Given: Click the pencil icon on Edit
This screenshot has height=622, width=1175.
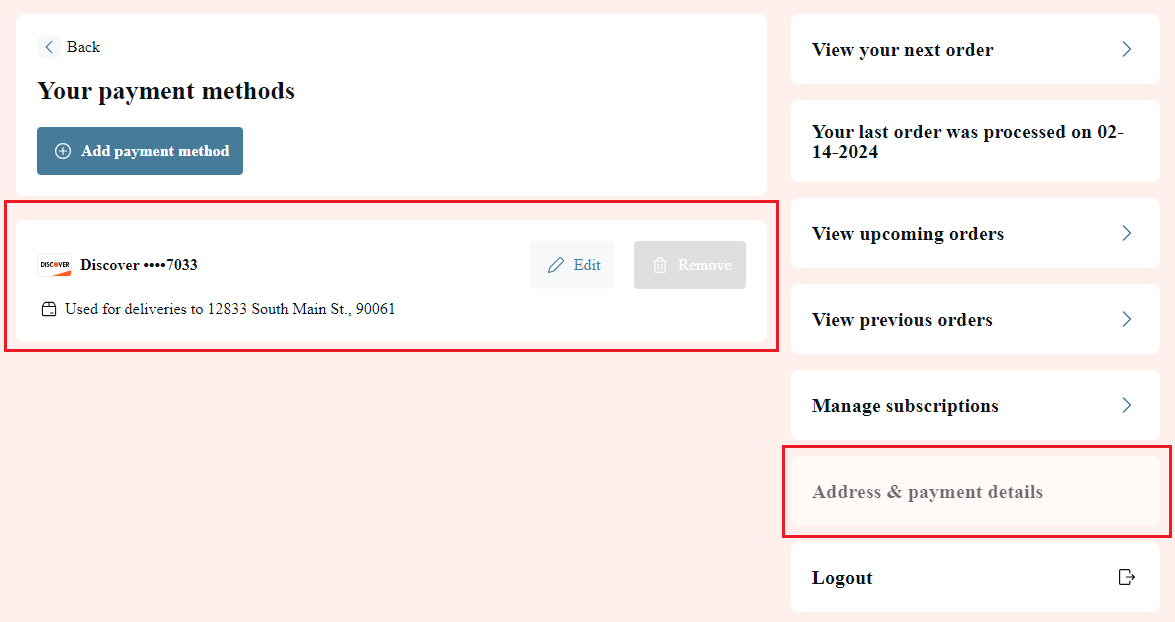Looking at the screenshot, I should pyautogui.click(x=555, y=265).
